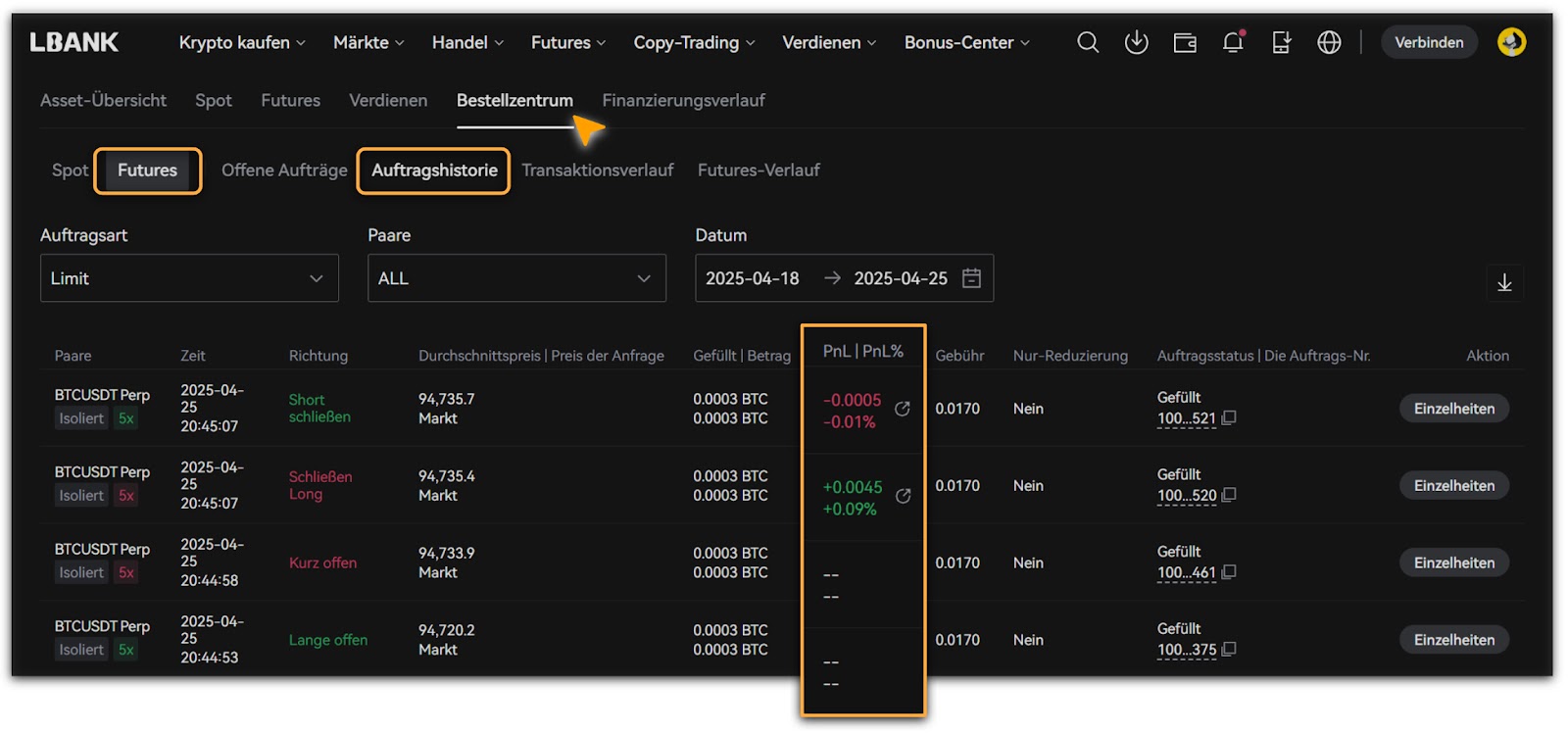Open the Finanzierungsverlauf tab

[683, 101]
